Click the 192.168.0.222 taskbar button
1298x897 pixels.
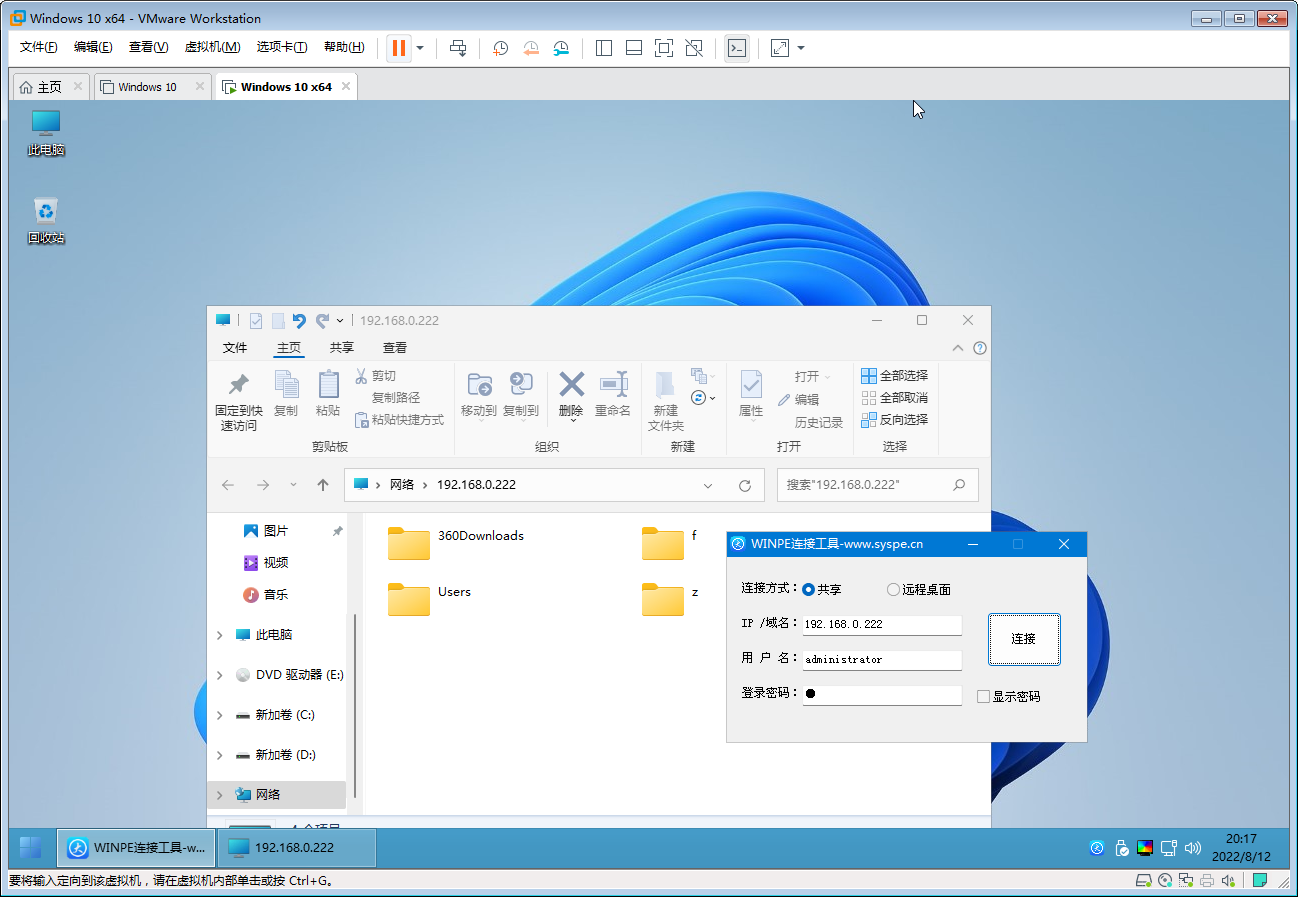[x=296, y=847]
